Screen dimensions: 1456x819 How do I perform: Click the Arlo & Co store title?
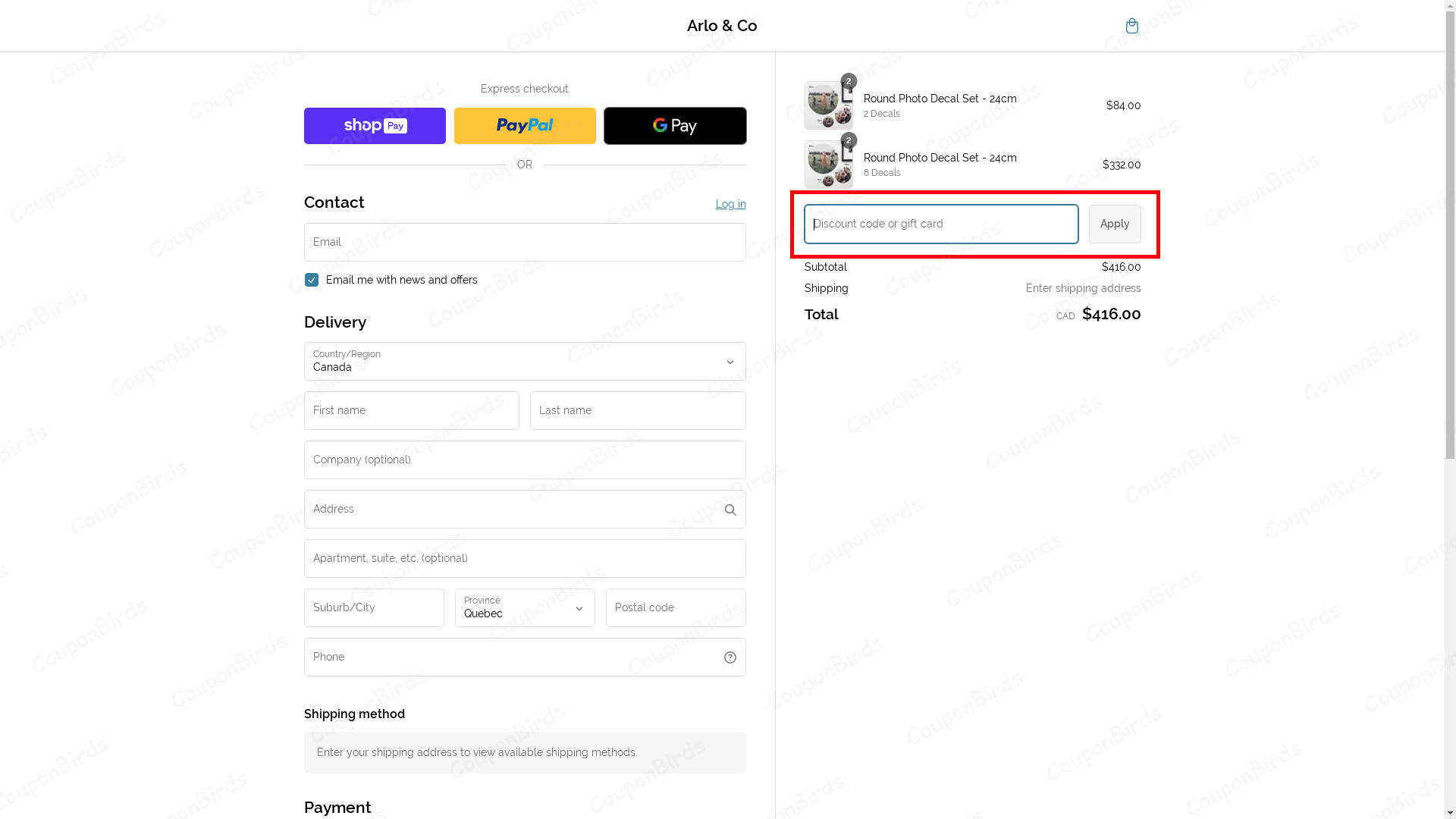[722, 26]
